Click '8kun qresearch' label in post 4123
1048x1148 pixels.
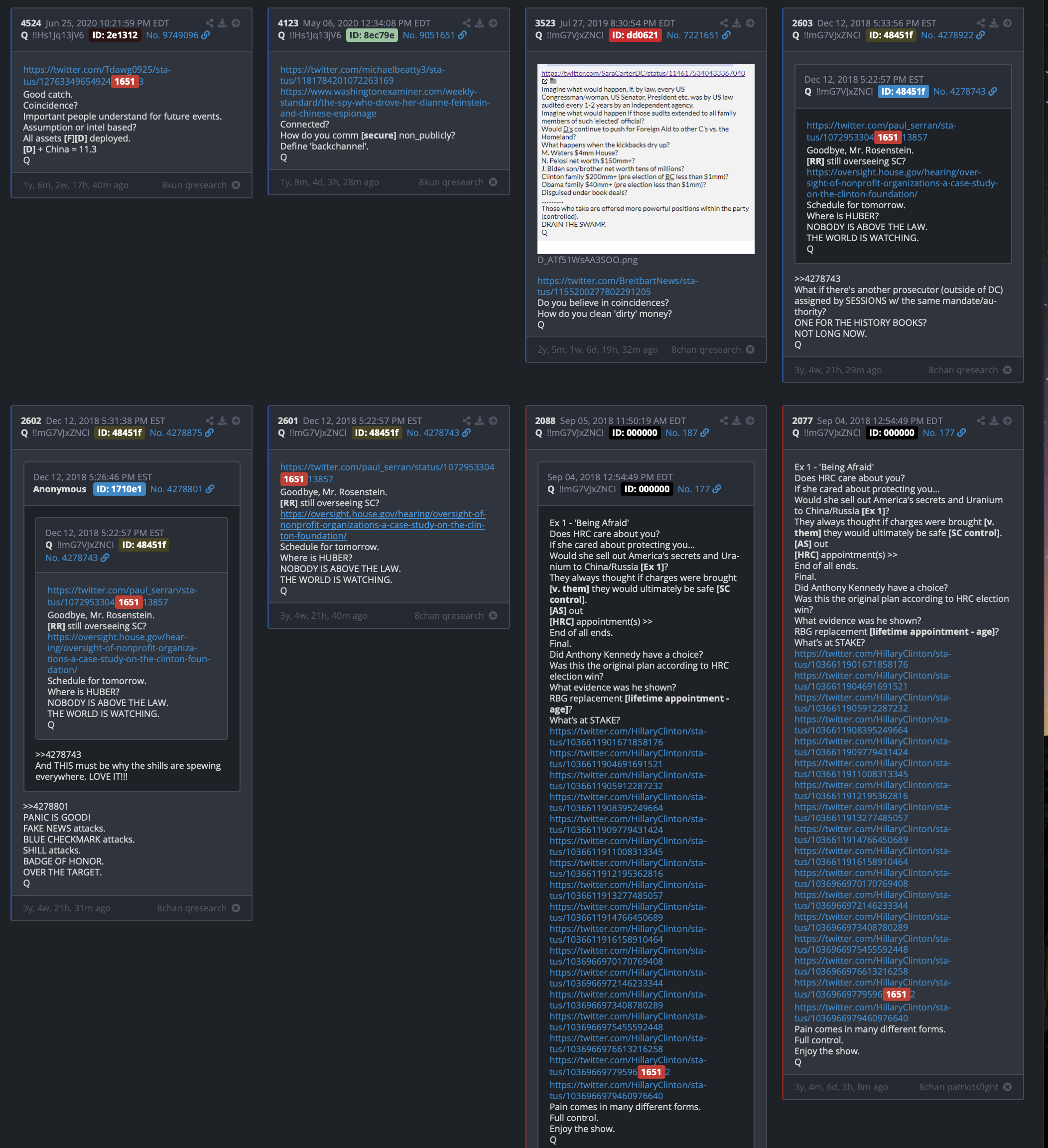(x=451, y=182)
